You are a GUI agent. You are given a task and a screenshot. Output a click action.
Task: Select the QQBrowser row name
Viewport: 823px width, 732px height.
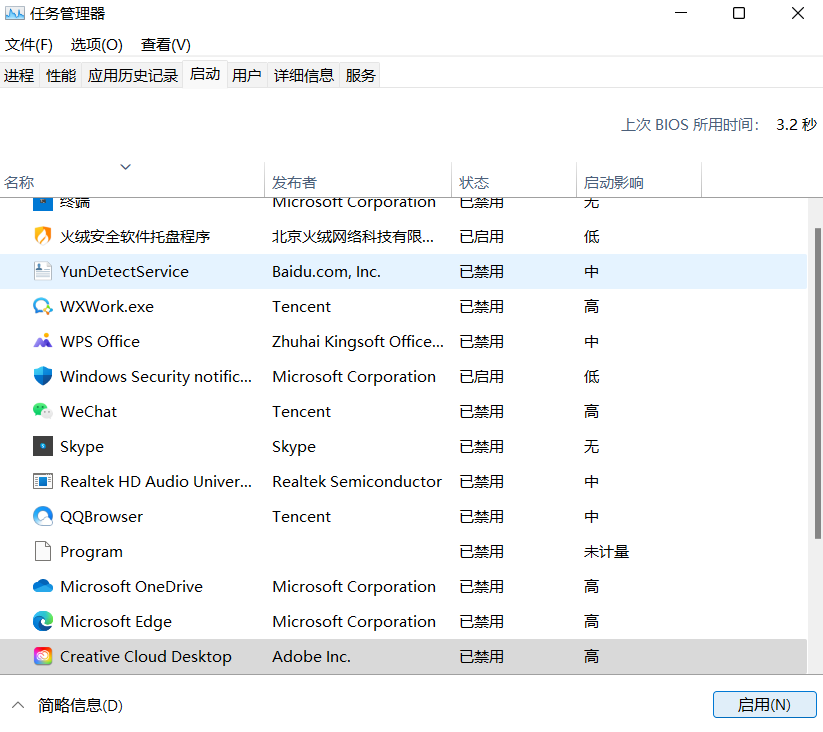click(x=101, y=517)
